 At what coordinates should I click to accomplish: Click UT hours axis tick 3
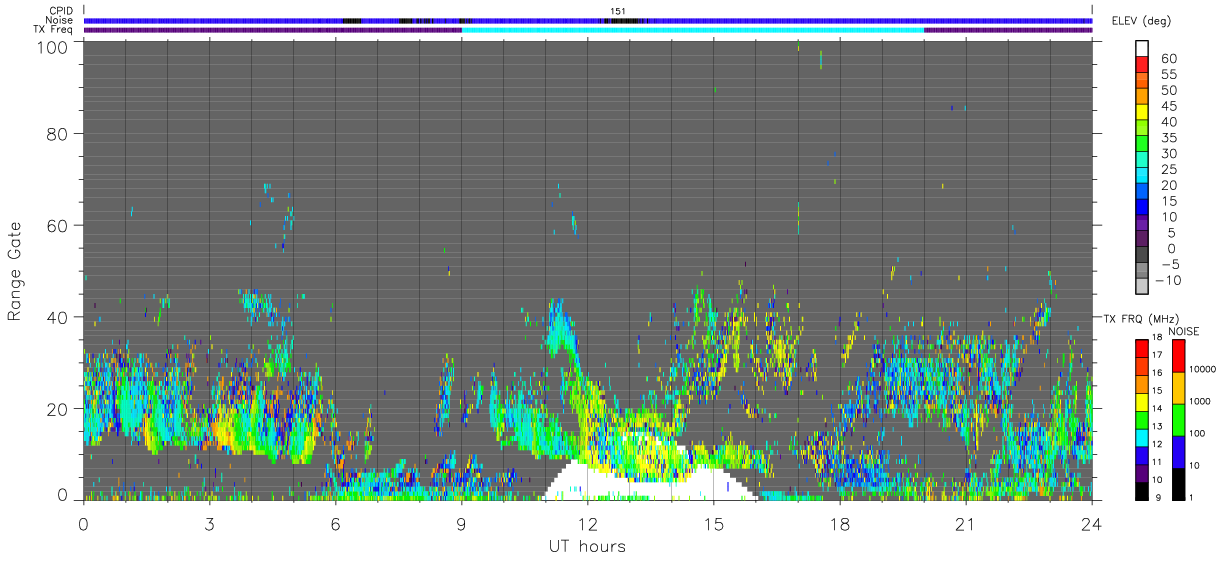pyautogui.click(x=209, y=524)
